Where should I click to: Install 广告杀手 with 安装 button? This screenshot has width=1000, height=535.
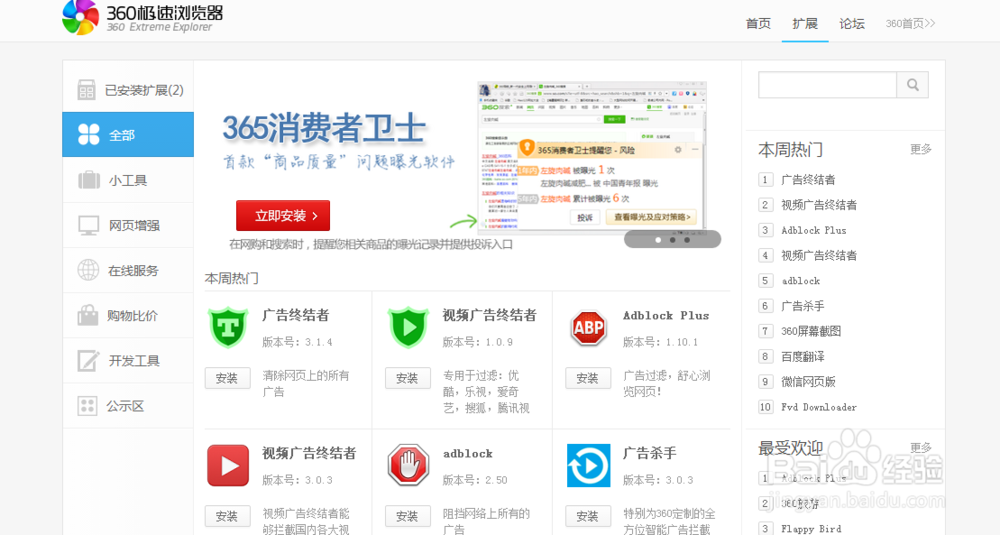[587, 516]
